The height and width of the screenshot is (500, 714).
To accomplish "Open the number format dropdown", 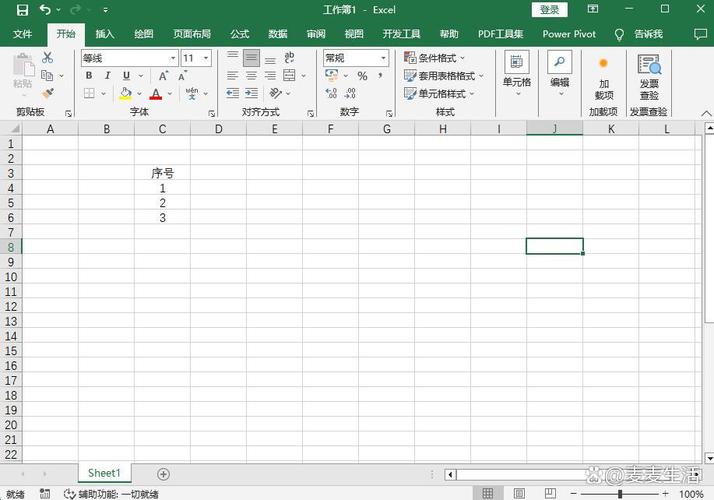I will tap(383, 58).
